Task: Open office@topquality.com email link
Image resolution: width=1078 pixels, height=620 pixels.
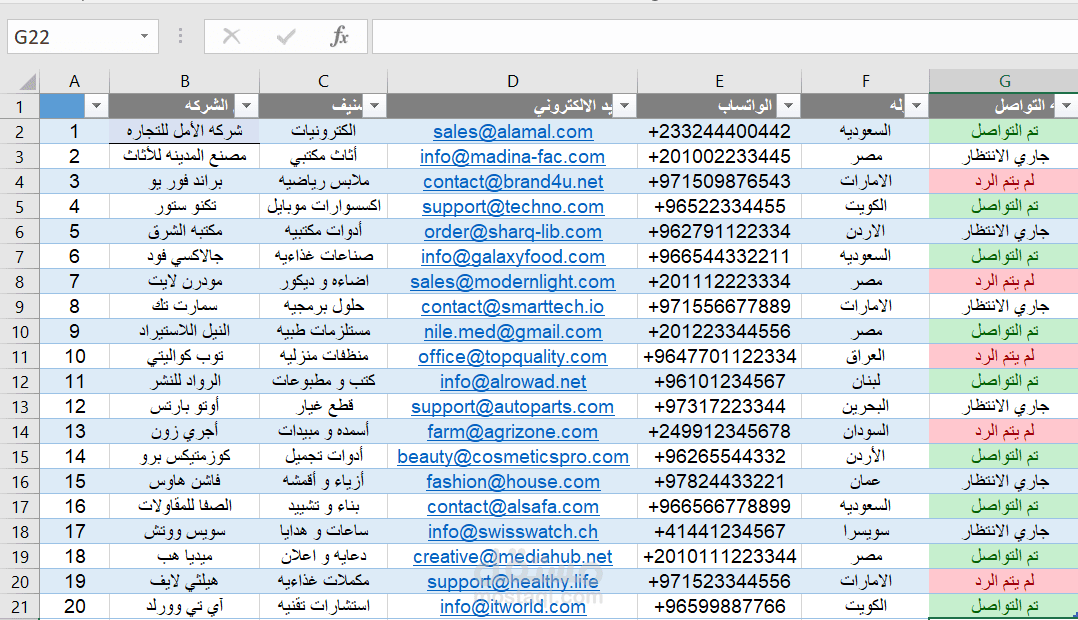Action: pos(512,357)
